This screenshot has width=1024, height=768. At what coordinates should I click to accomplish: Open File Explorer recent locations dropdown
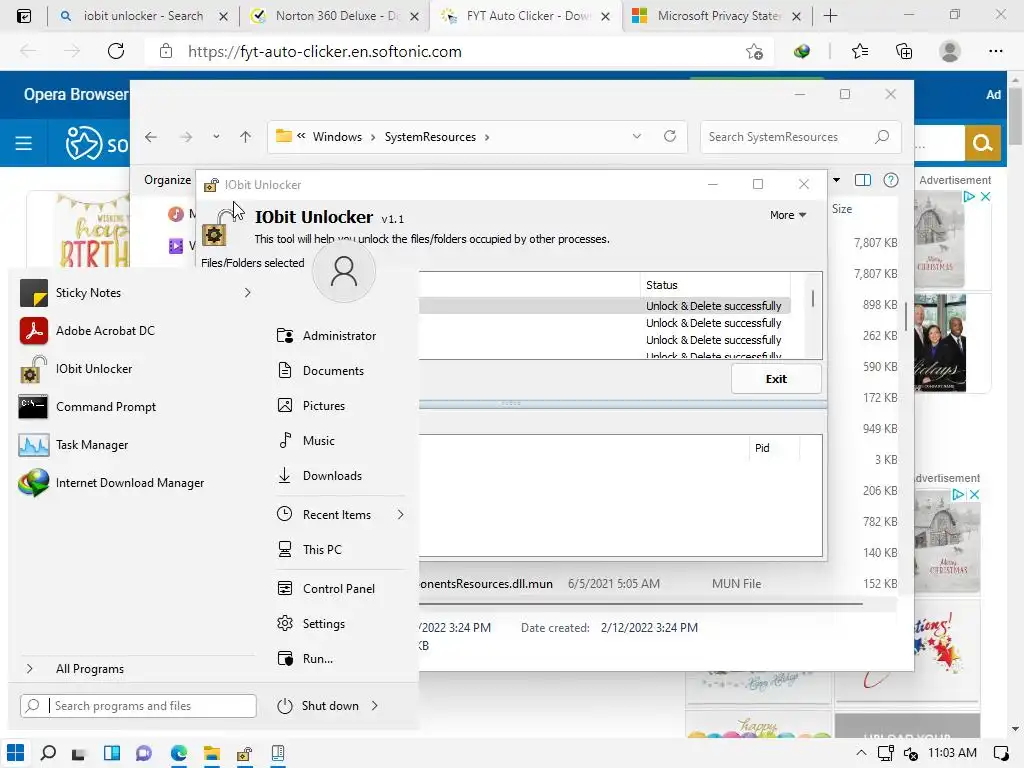(216, 137)
